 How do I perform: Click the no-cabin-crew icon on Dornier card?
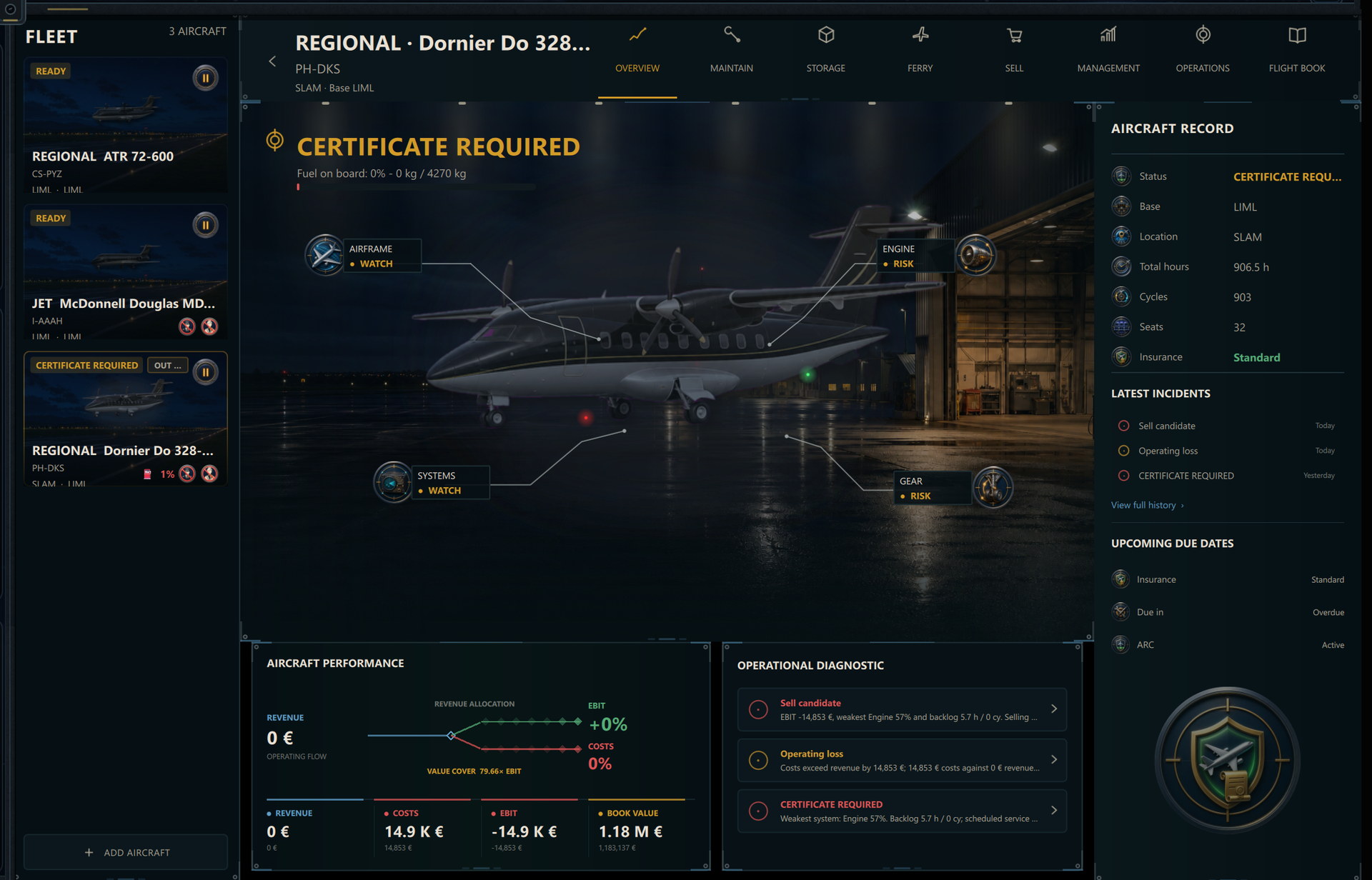click(209, 474)
